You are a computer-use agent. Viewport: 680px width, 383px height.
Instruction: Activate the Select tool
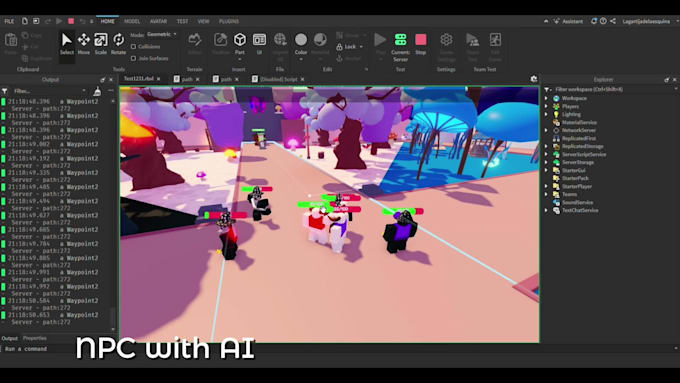[x=66, y=43]
